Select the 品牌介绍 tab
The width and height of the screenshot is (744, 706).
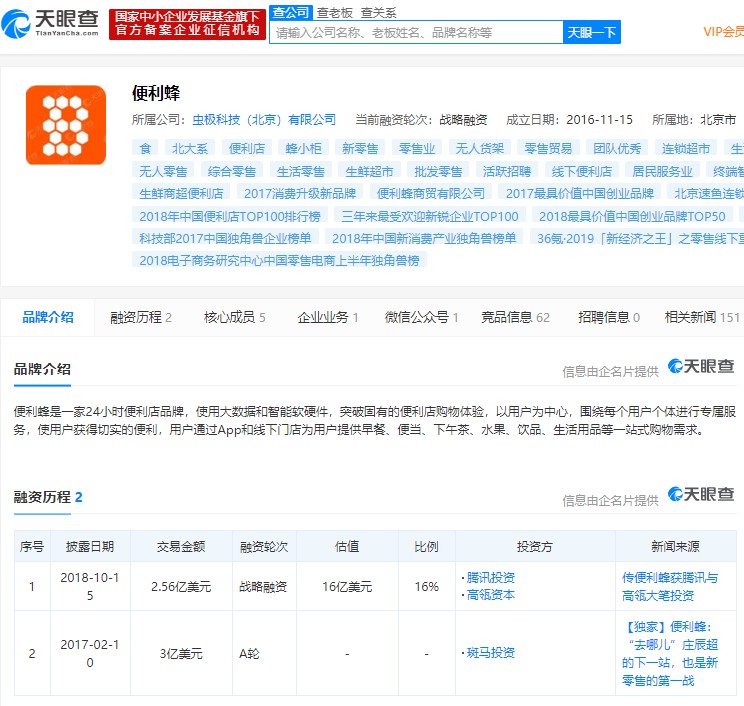[48, 317]
